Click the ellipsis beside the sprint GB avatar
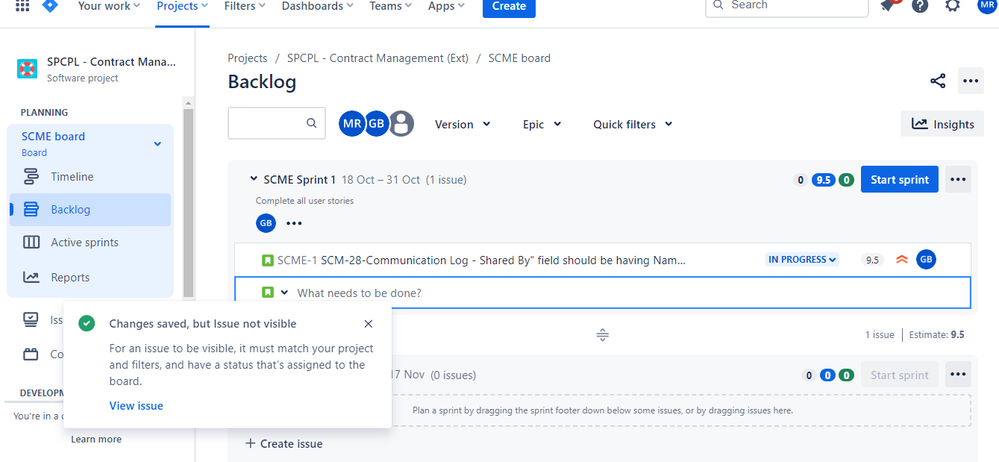 tap(294, 224)
